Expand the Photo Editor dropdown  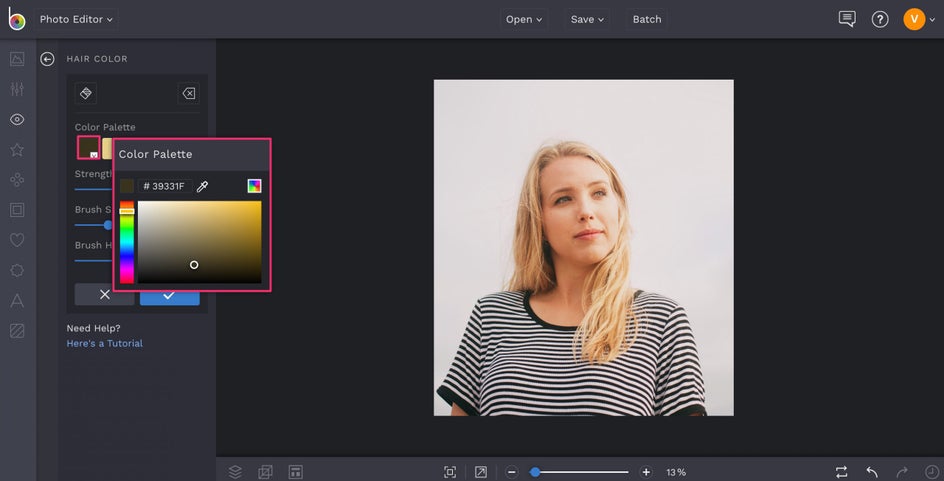click(x=77, y=19)
